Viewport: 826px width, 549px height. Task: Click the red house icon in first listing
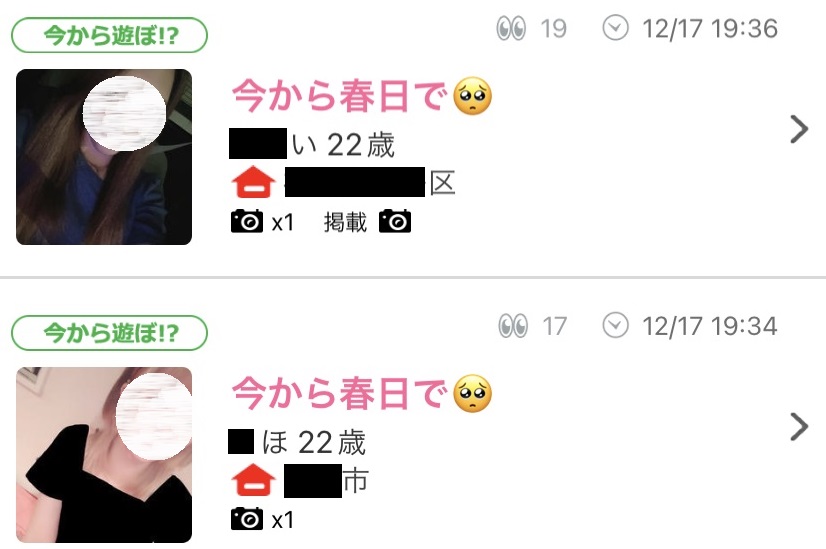click(x=253, y=182)
